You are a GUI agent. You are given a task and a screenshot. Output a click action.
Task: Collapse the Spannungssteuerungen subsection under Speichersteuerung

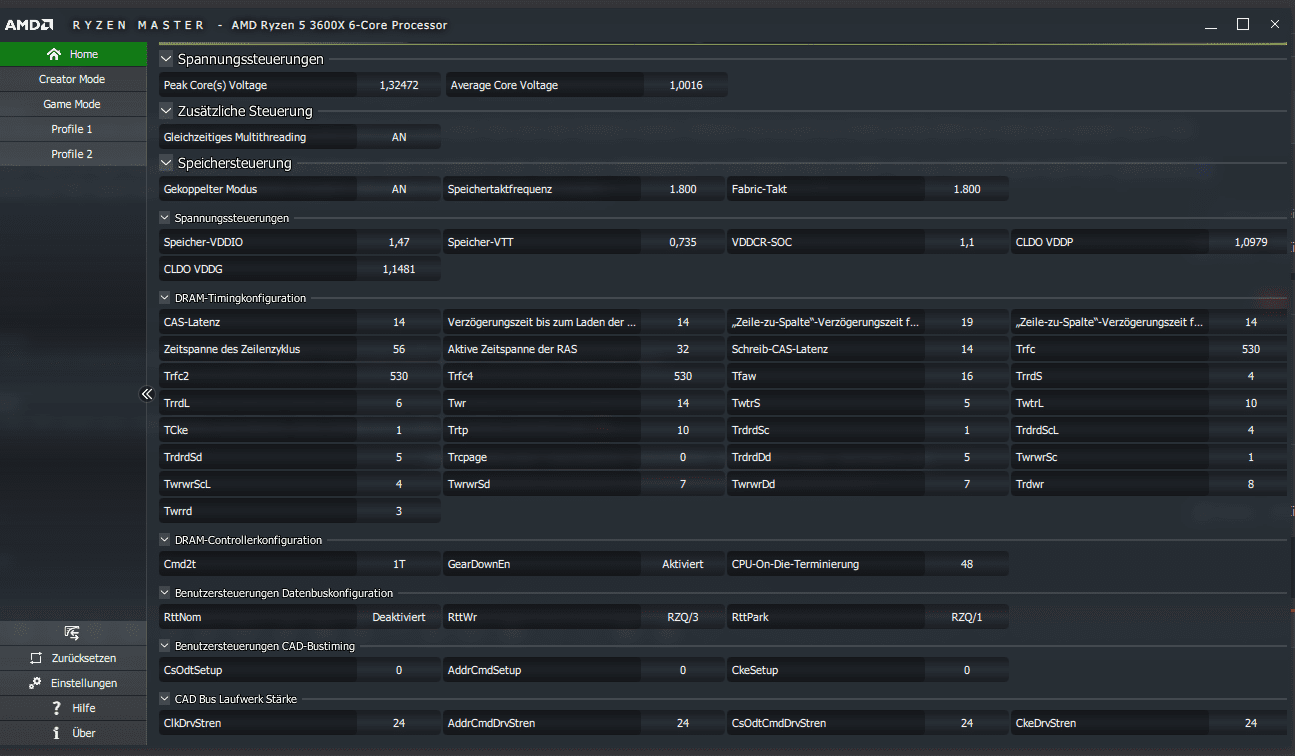[165, 217]
